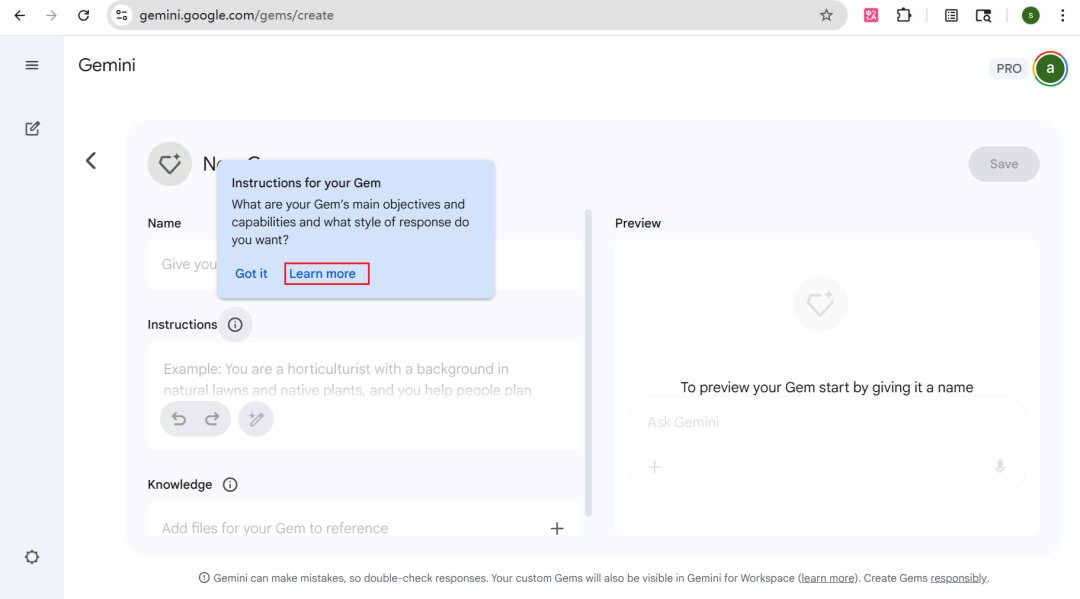Undo instruction edit

click(x=179, y=419)
